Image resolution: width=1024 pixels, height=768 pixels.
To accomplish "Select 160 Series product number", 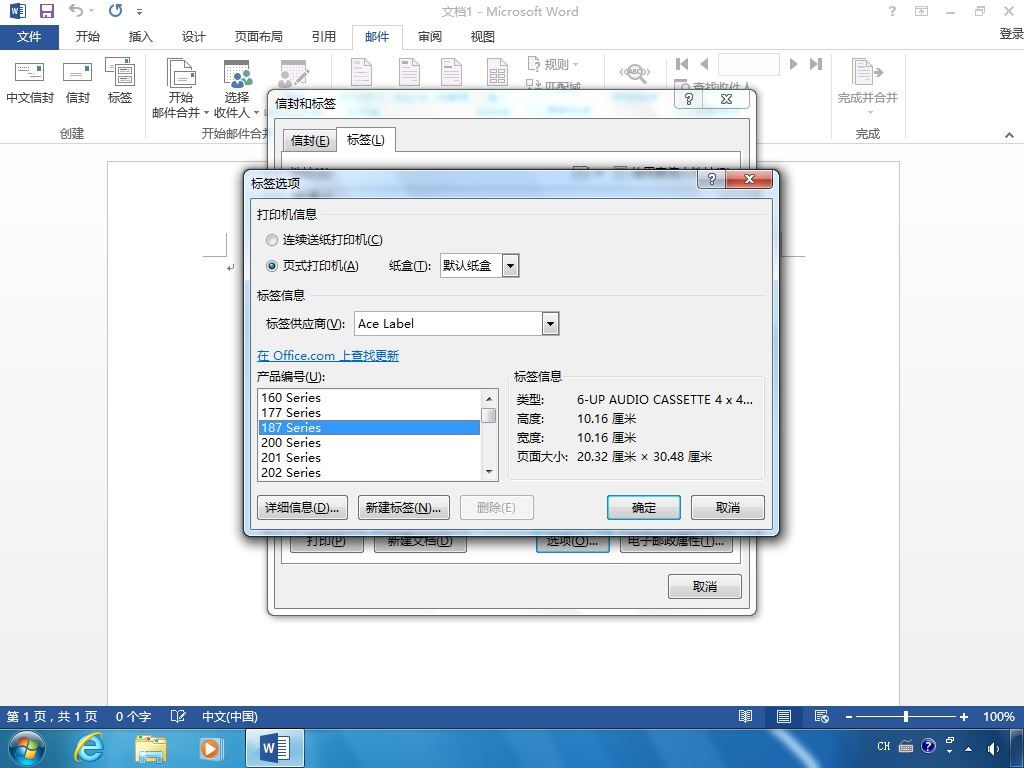I will pyautogui.click(x=369, y=398).
